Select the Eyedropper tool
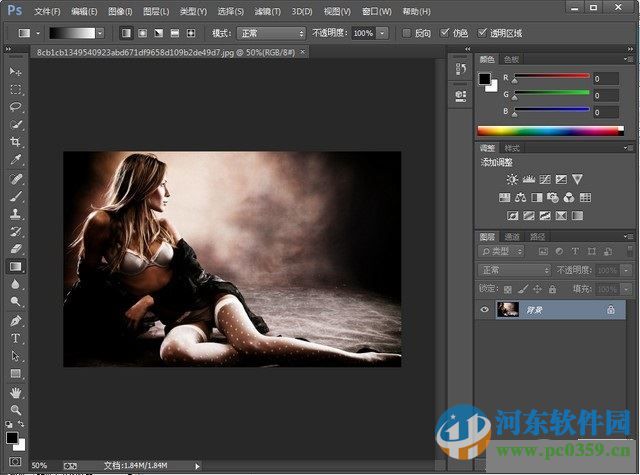 [x=15, y=159]
